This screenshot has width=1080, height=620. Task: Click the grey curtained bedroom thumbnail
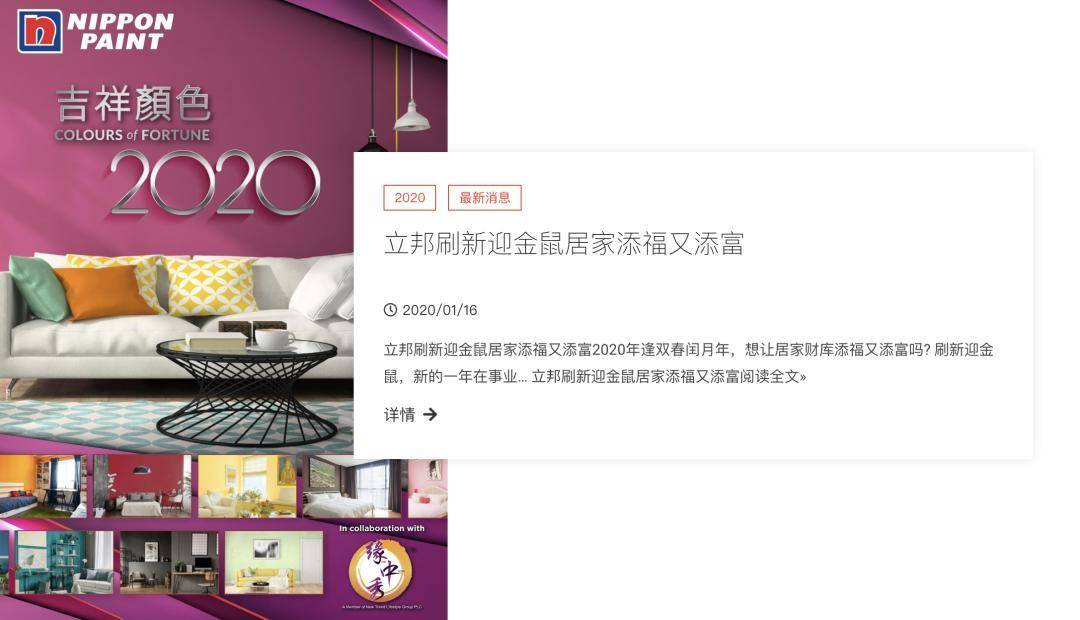coord(352,486)
